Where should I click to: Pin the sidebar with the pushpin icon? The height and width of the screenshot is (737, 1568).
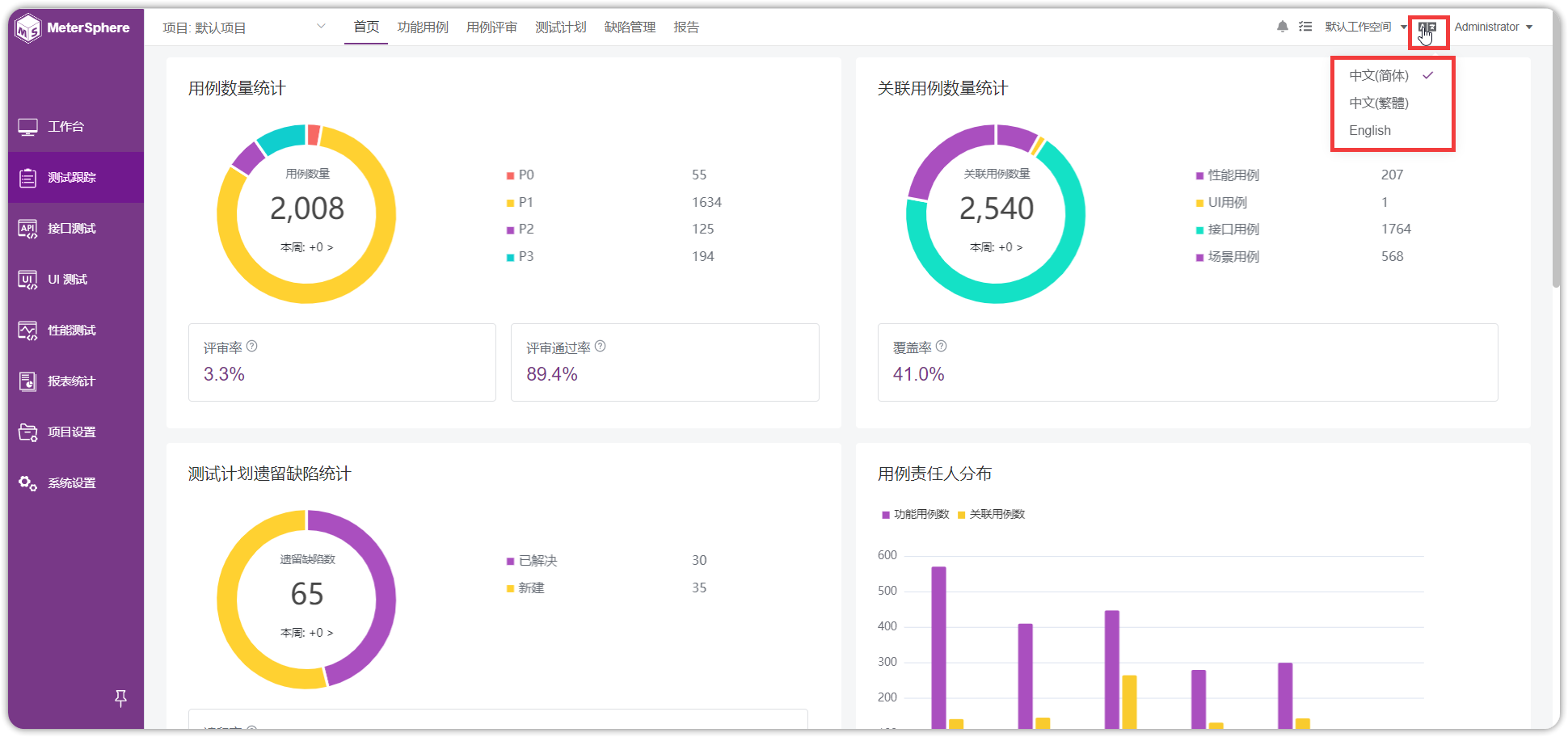(121, 698)
